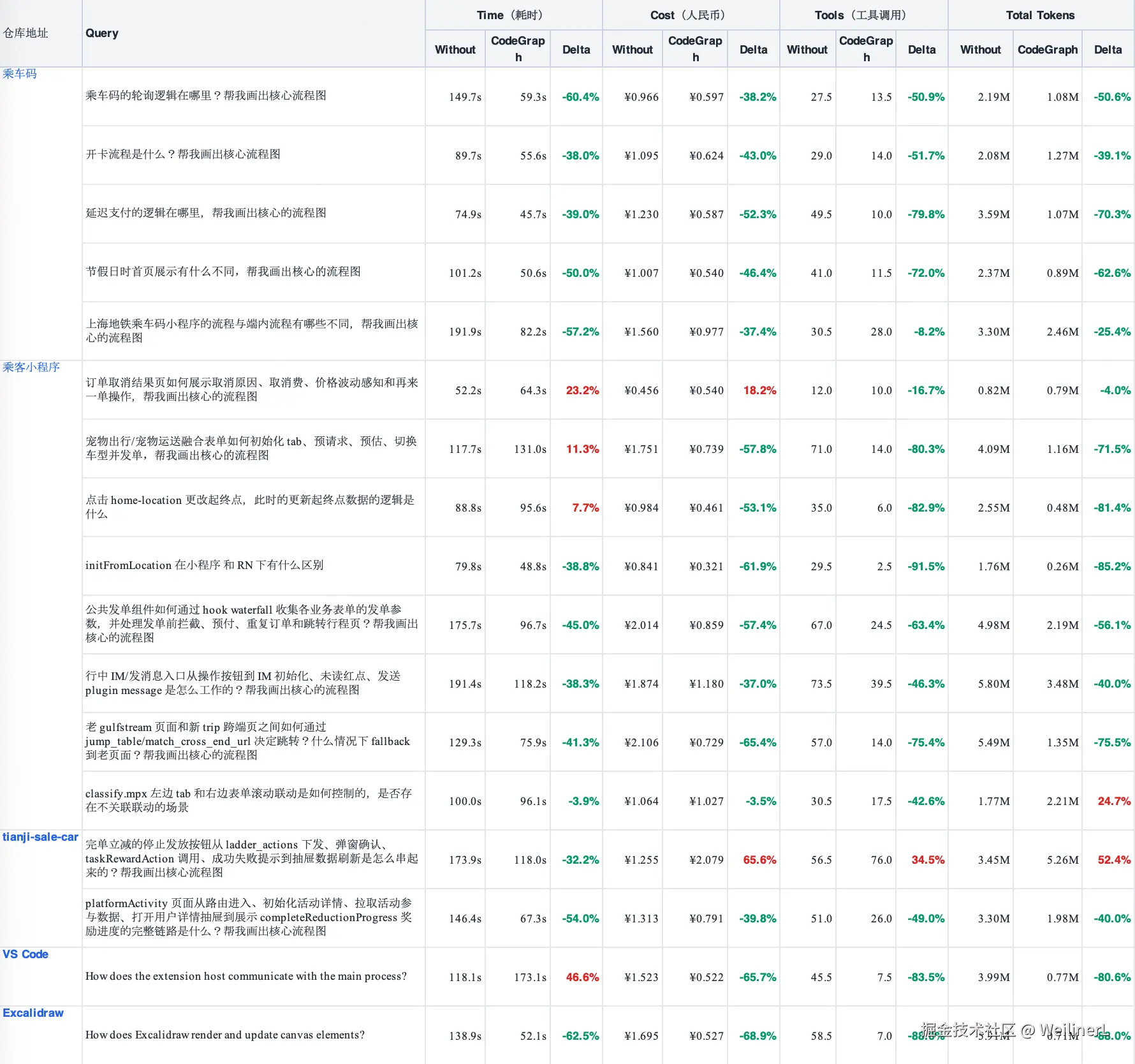
Task: Open the VS Code repository link
Action: pyautogui.click(x=26, y=954)
